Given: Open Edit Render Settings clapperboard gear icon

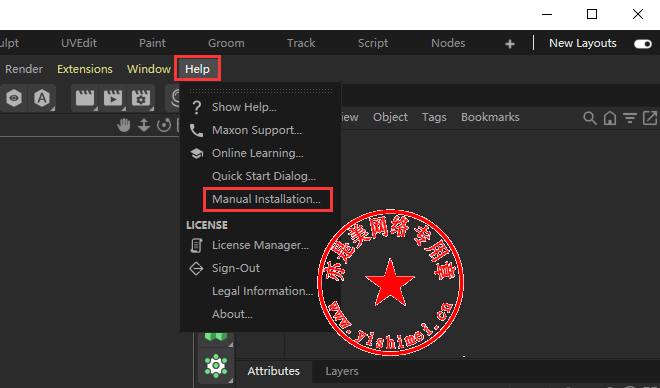Looking at the screenshot, I should (141, 98).
